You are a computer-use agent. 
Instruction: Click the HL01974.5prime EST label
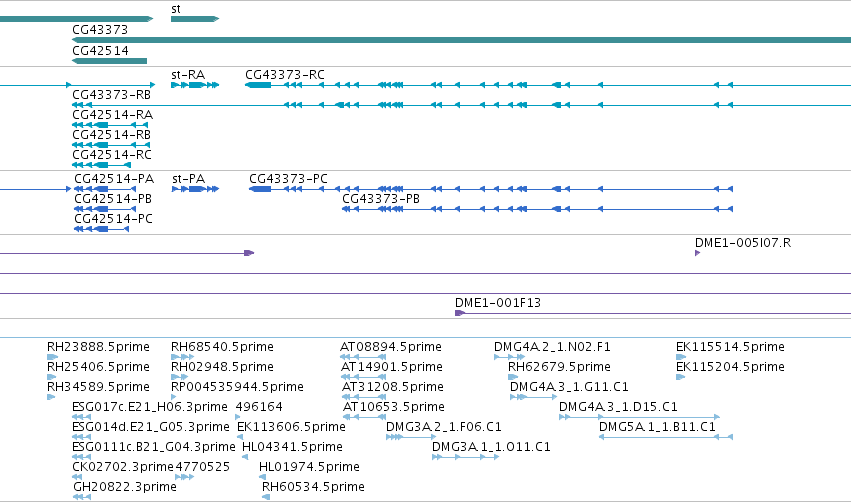click(309, 467)
